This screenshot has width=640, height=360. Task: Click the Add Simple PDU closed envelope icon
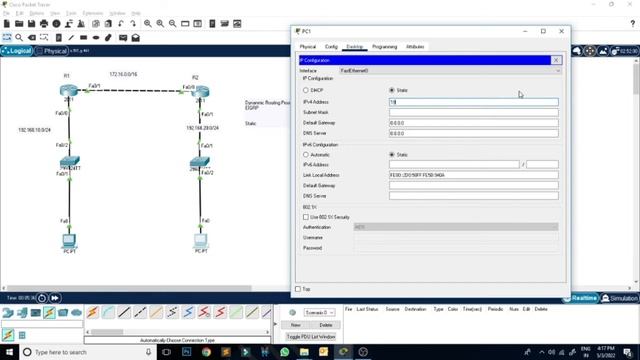coord(123,38)
